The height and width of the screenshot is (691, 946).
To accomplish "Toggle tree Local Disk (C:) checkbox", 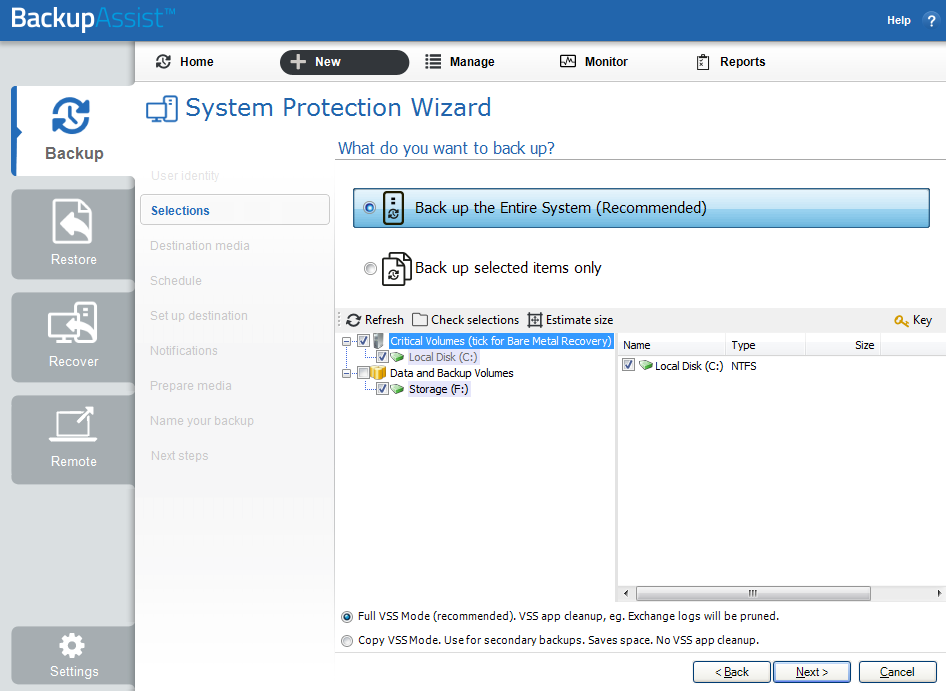I will [383, 357].
